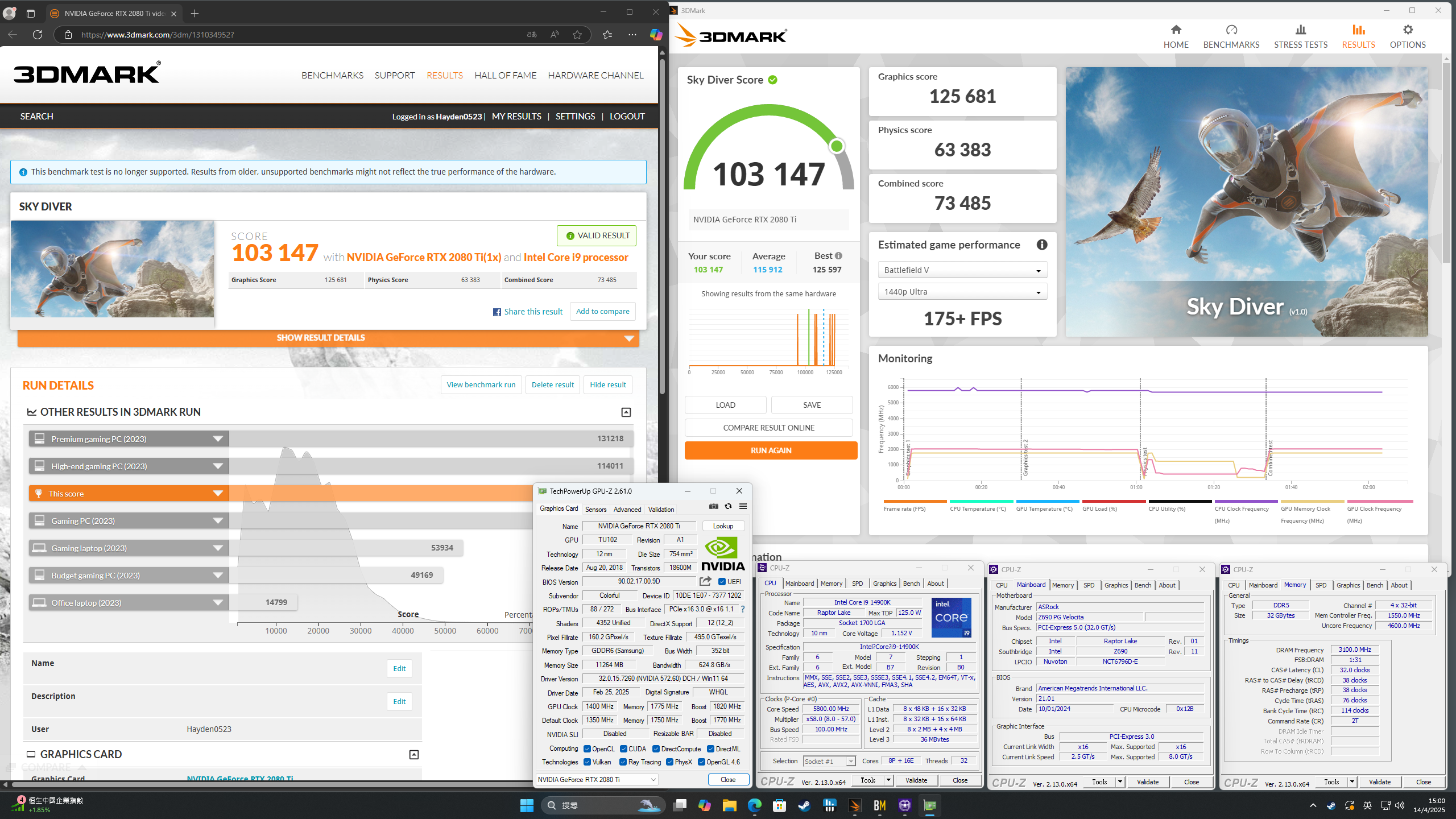This screenshot has height=819, width=1456.
Task: Click Facebook icon beside Share this result
Action: (497, 312)
